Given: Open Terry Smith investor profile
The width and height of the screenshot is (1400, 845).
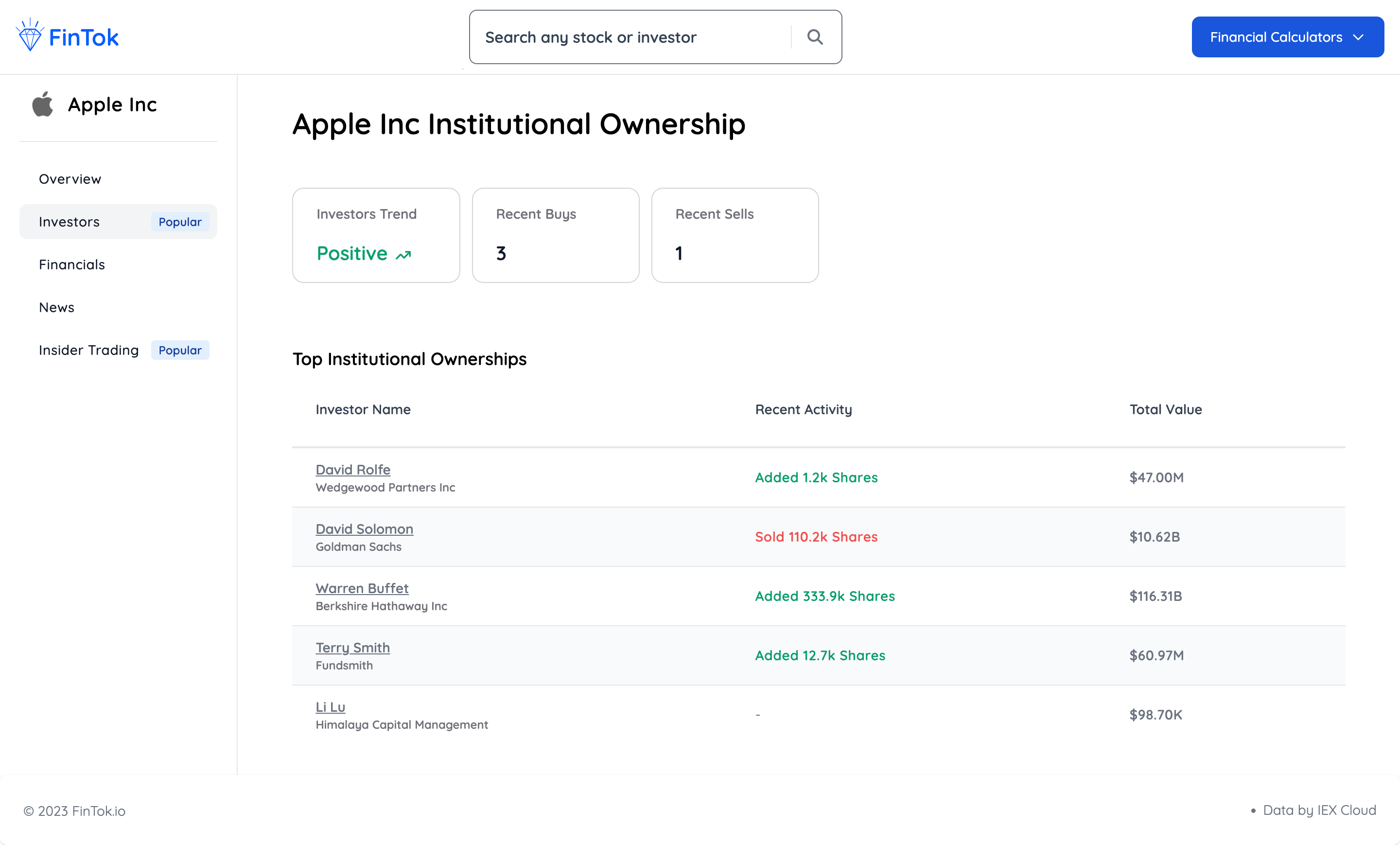Looking at the screenshot, I should tap(353, 648).
